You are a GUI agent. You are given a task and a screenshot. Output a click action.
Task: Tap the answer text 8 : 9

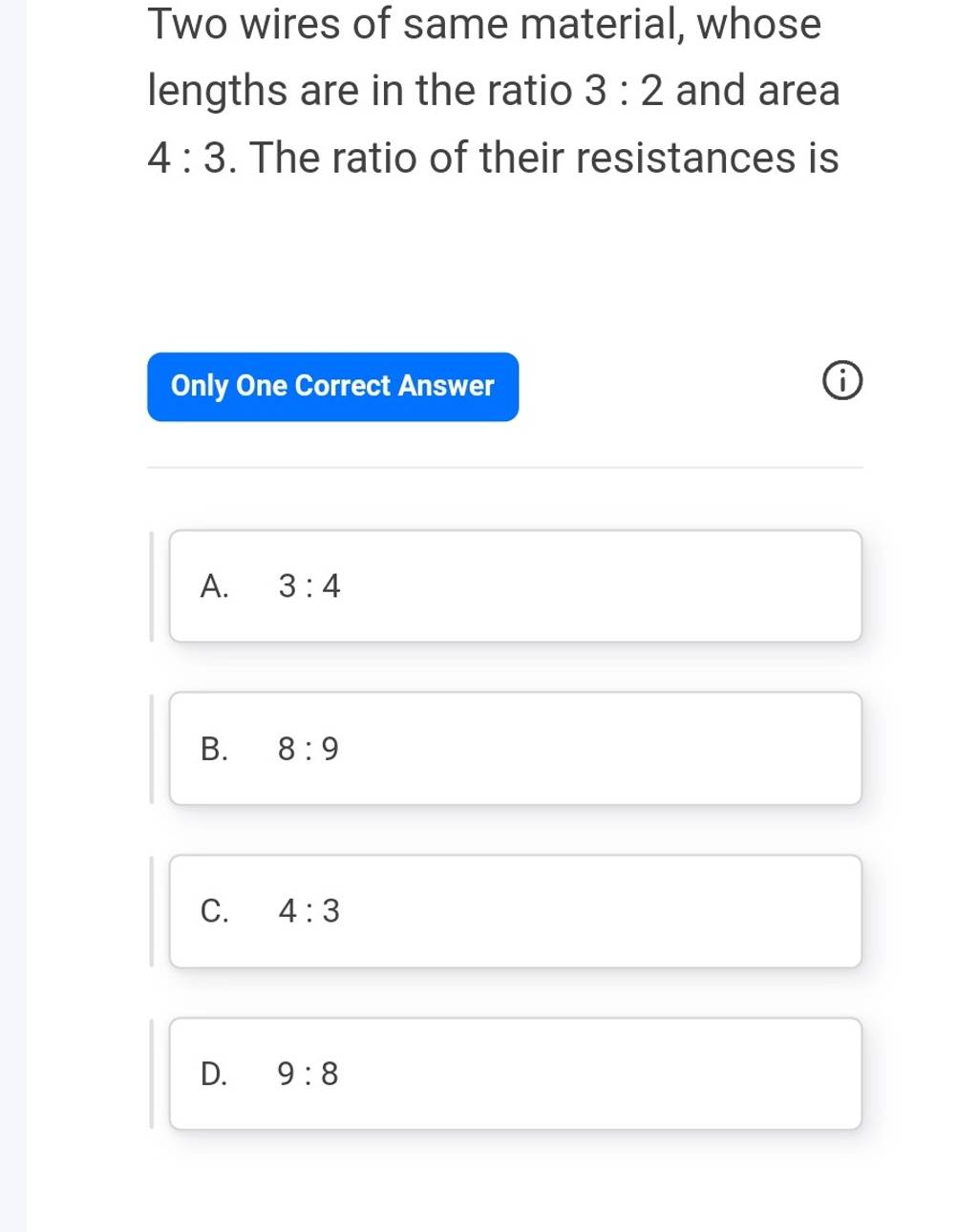click(x=308, y=750)
